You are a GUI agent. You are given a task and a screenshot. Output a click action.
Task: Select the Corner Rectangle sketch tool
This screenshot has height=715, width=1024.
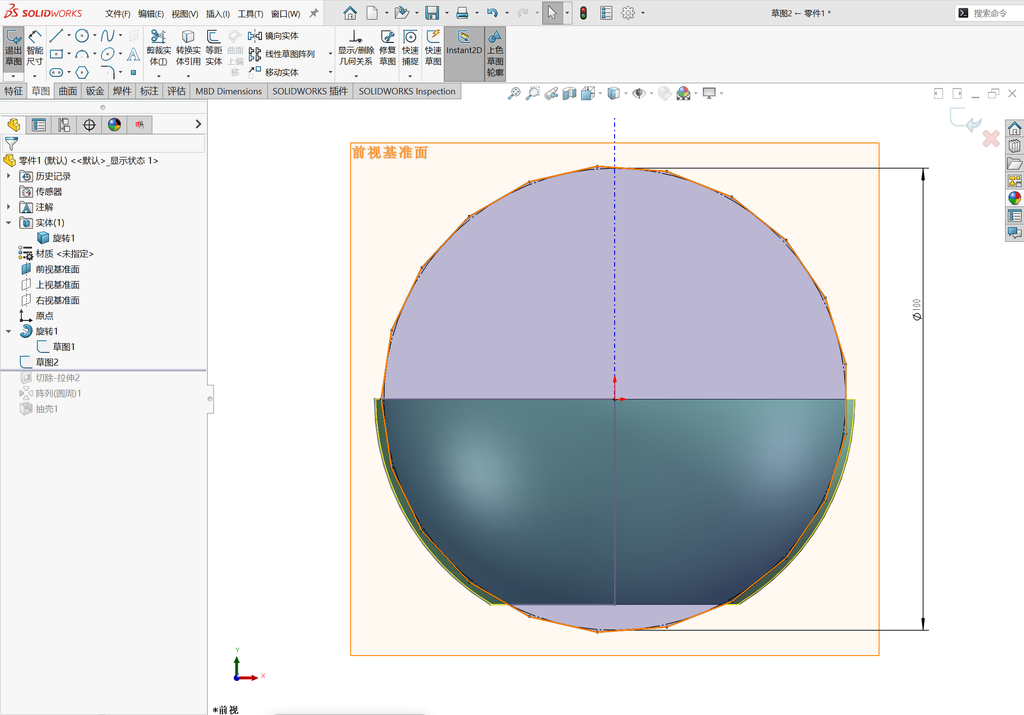pyautogui.click(x=56, y=54)
